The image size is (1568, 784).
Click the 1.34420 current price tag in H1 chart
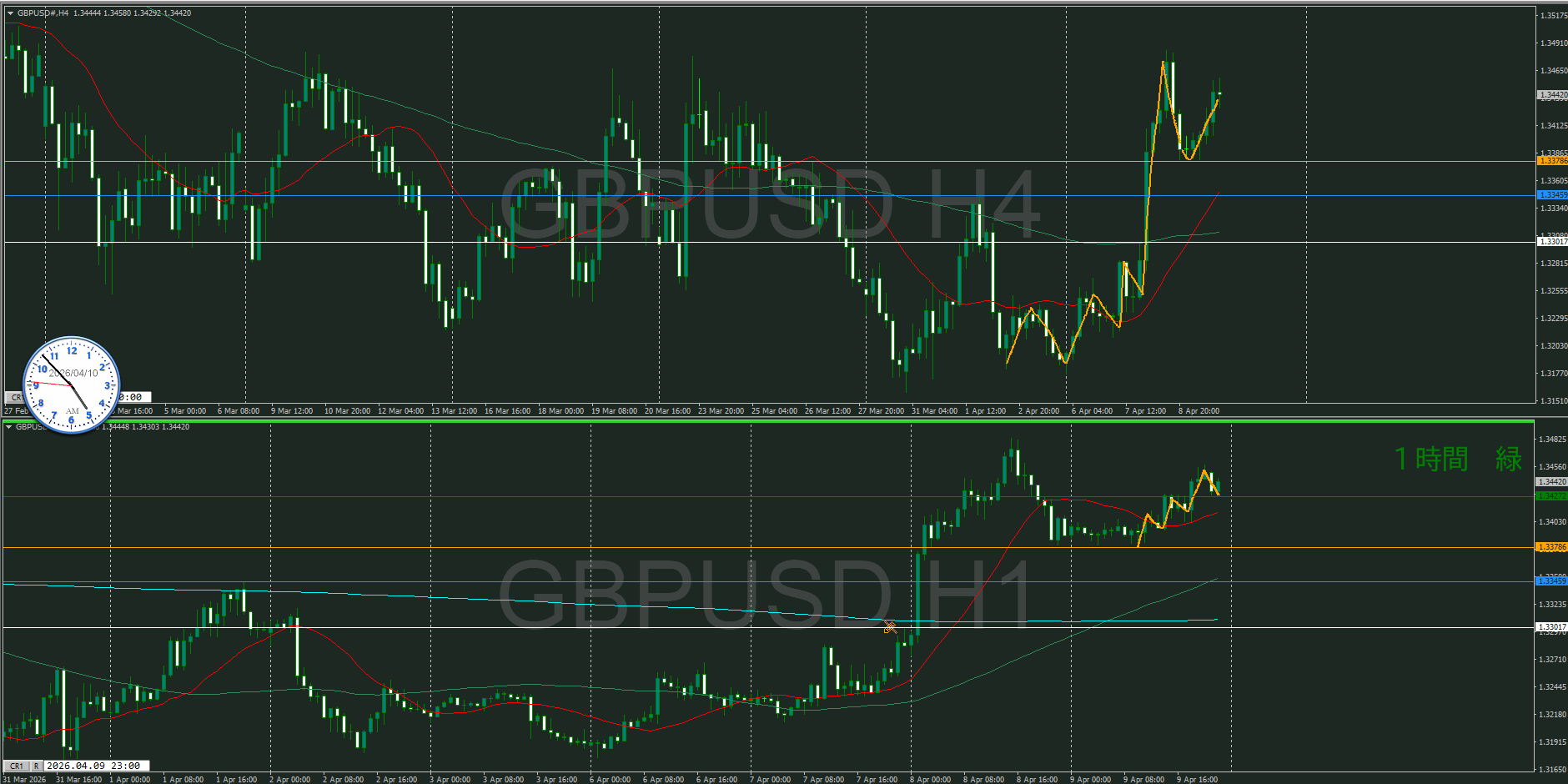1552,481
